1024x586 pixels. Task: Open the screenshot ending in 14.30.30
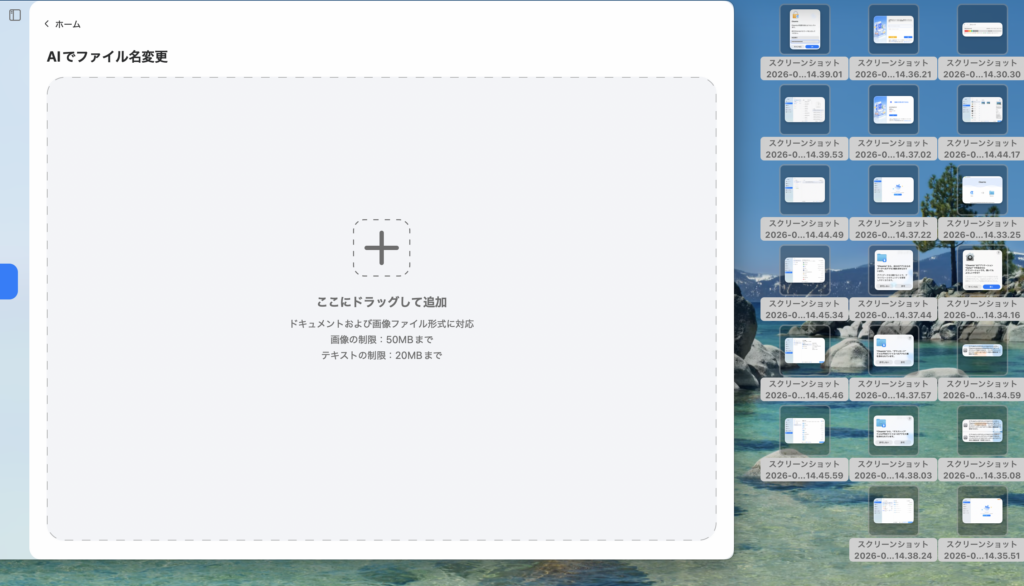tap(981, 30)
